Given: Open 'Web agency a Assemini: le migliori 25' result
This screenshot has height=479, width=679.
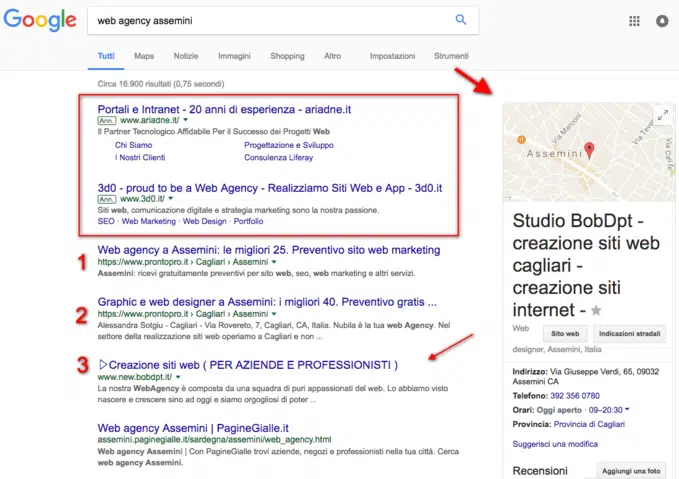Looking at the screenshot, I should click(x=268, y=250).
